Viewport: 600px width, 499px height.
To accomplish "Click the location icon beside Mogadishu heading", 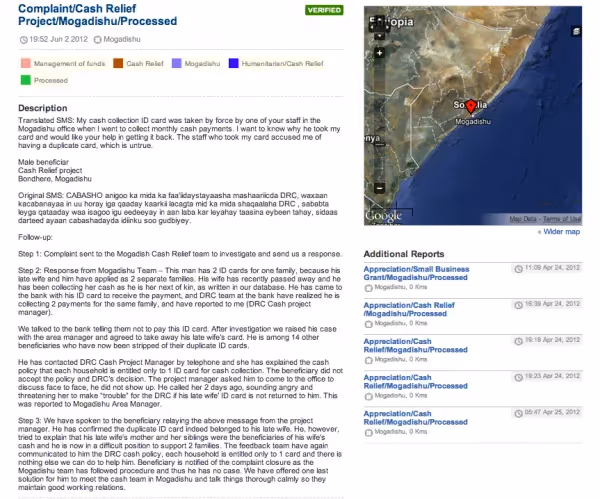I will click(98, 39).
